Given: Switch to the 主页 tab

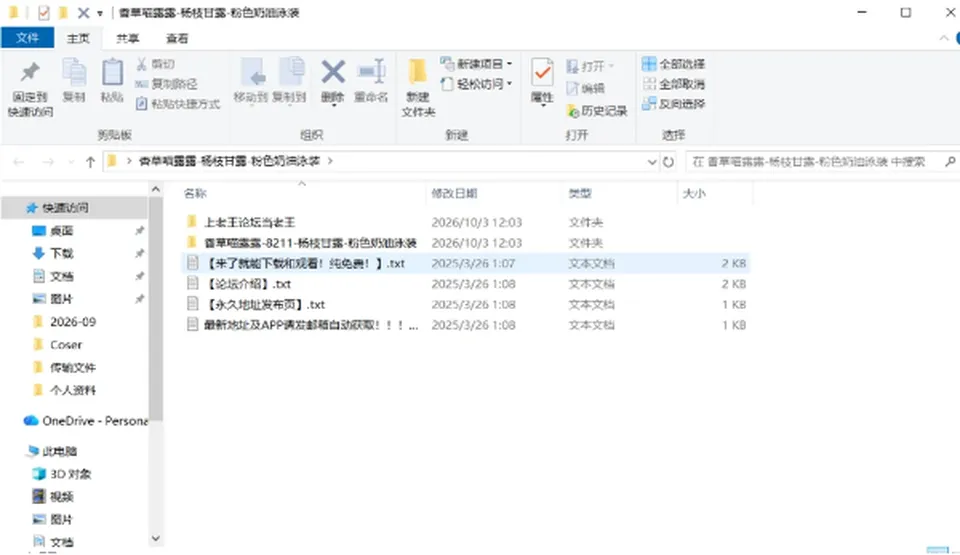Looking at the screenshot, I should point(78,38).
